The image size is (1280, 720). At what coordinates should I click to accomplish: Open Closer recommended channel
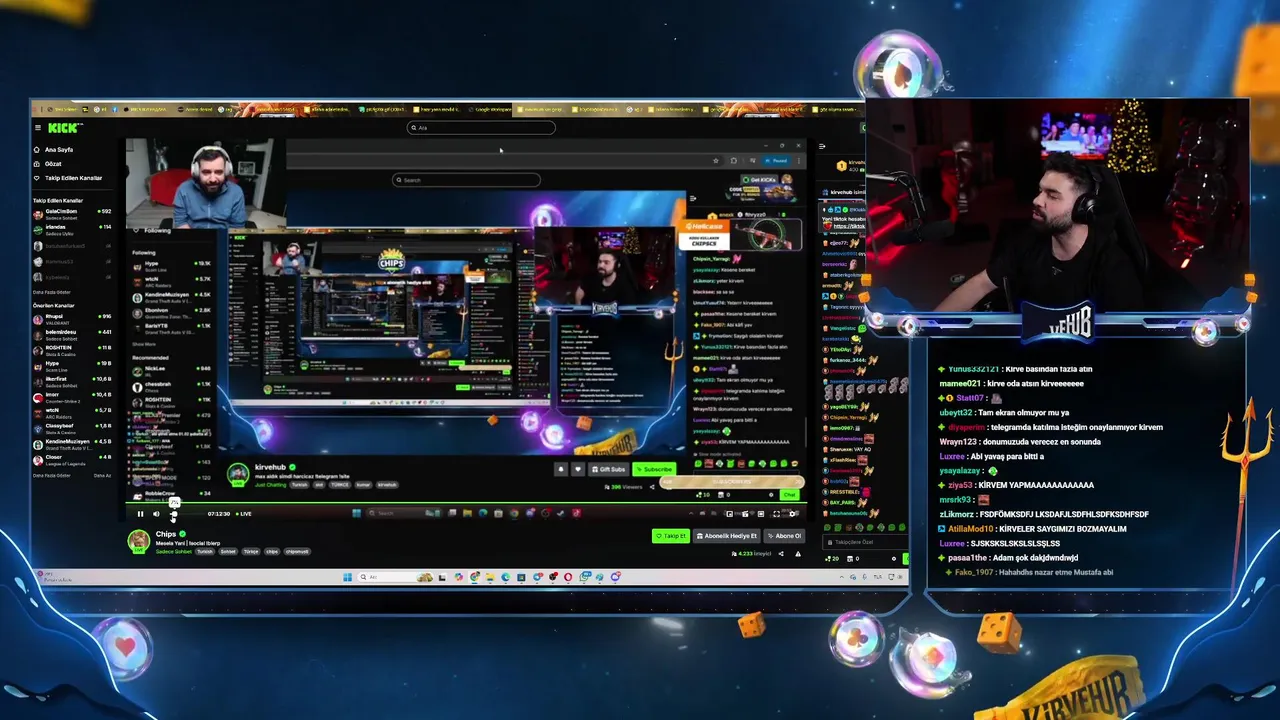(x=72, y=458)
